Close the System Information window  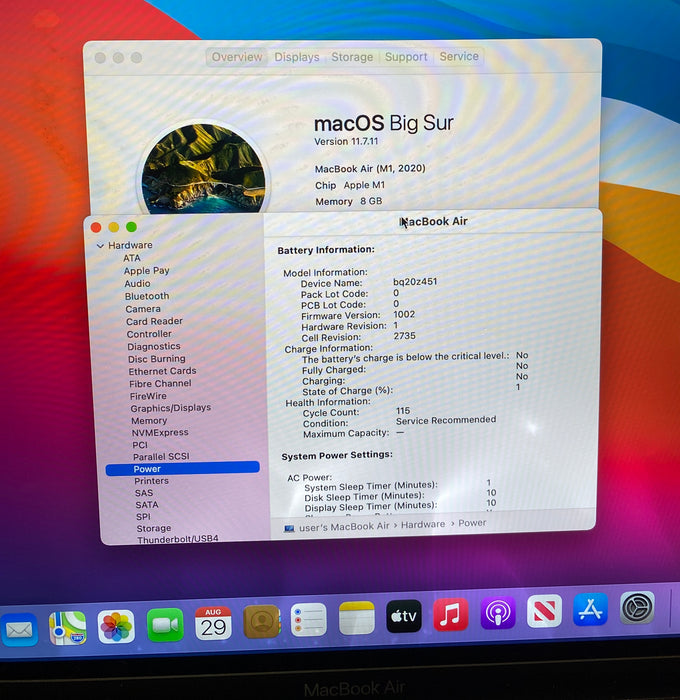[x=96, y=228]
